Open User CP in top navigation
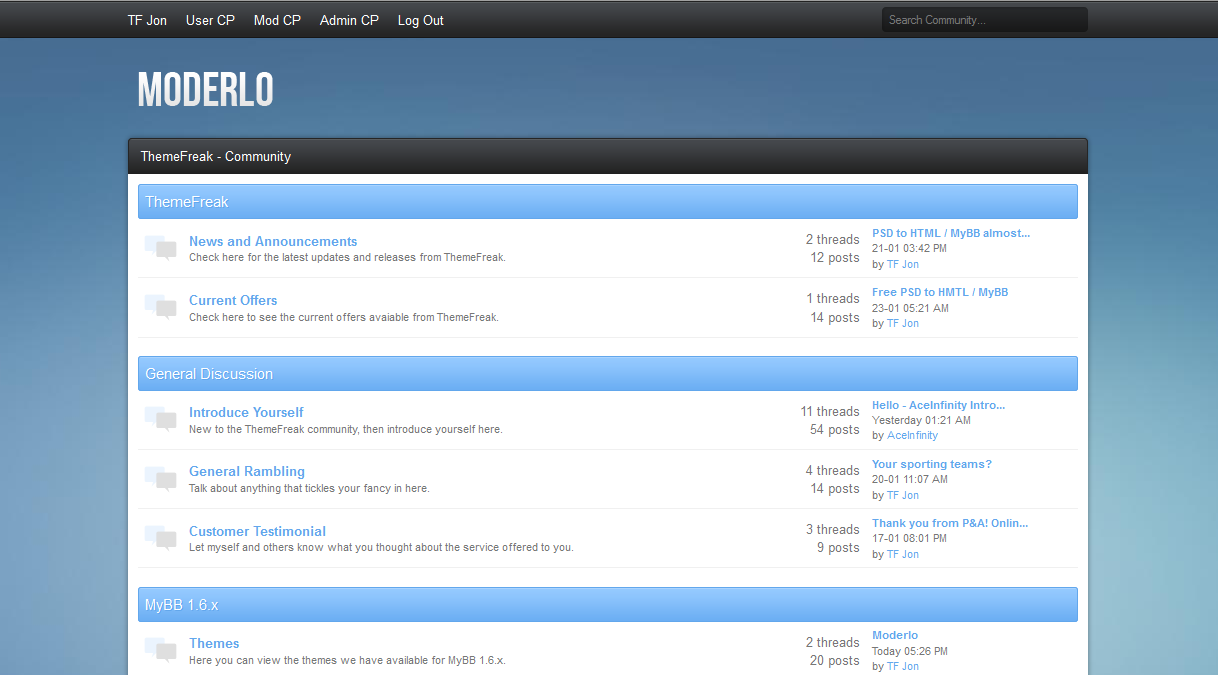Screen dimensions: 1218x675 click(x=210, y=20)
